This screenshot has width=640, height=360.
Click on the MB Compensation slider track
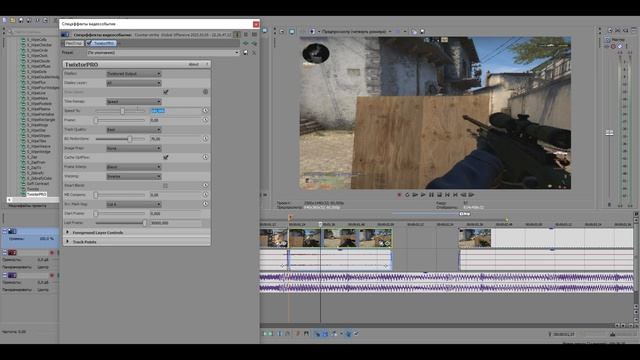(x=120, y=195)
